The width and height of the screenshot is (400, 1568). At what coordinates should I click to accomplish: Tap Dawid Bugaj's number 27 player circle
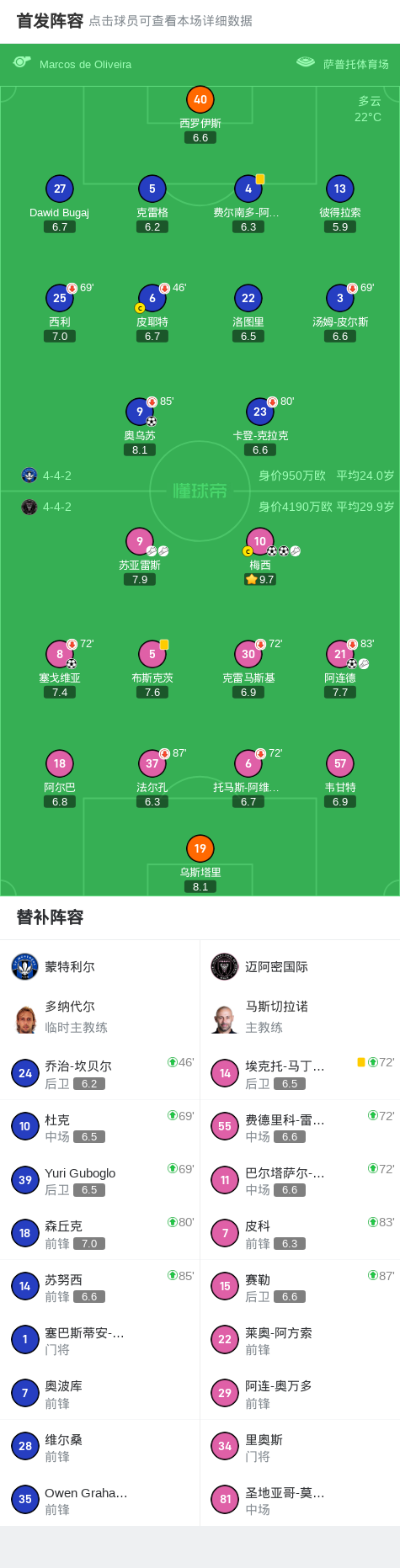(x=60, y=189)
